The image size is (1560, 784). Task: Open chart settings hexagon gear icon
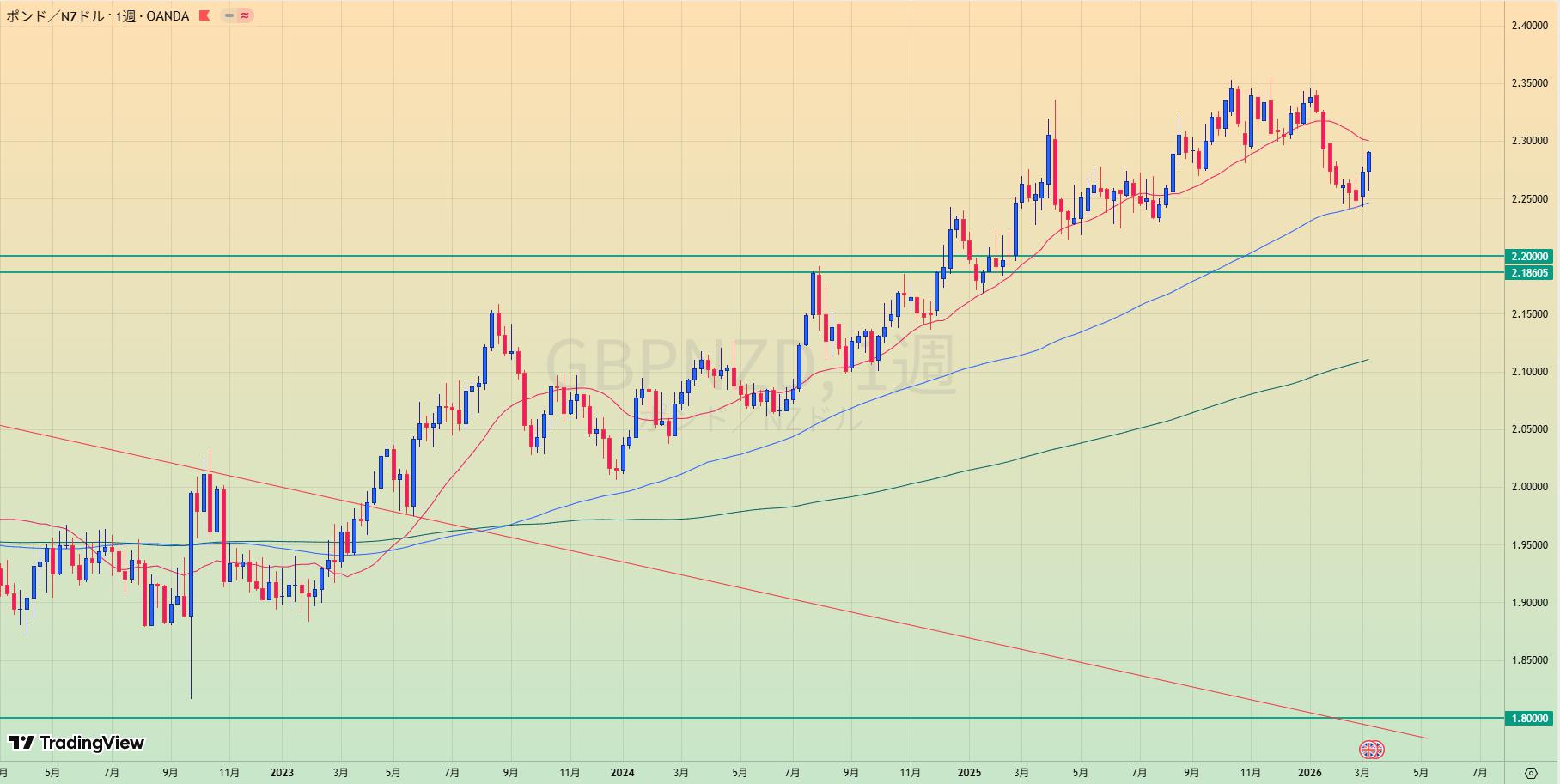pos(1531,773)
